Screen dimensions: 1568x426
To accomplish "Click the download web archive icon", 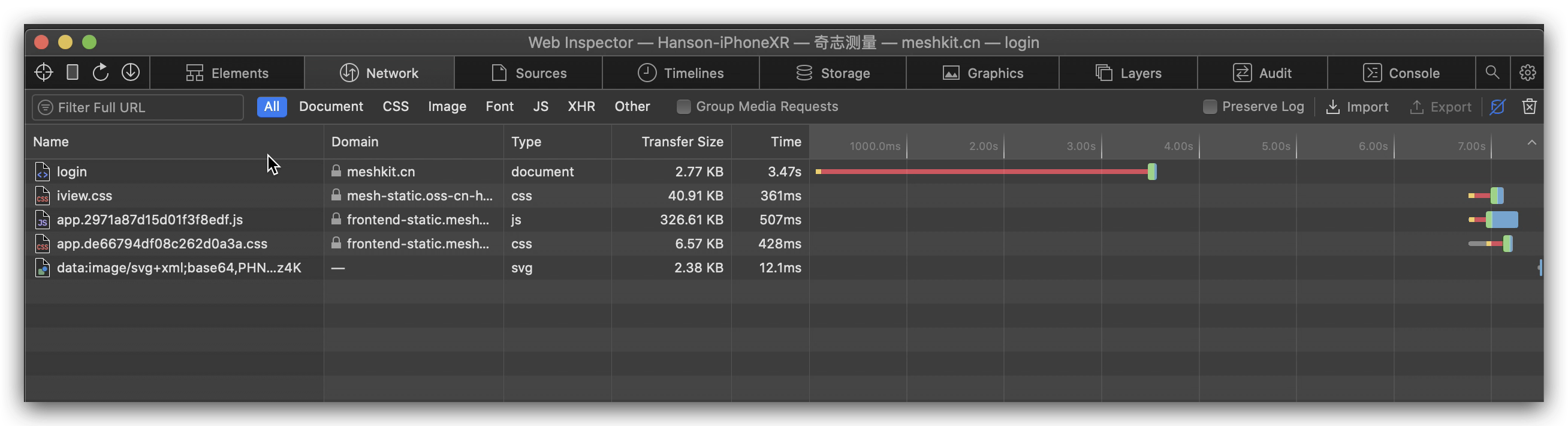I will click(x=130, y=73).
